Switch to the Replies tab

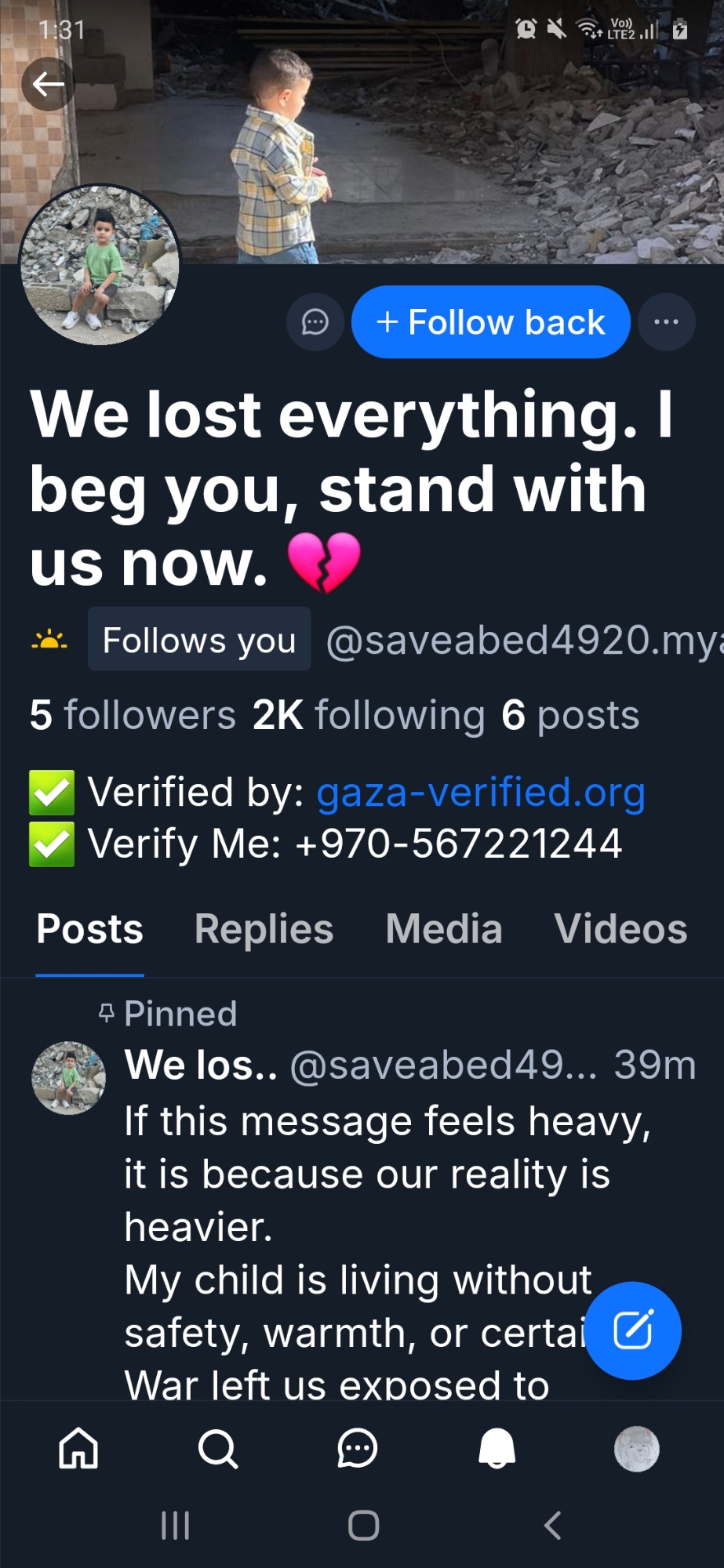coord(264,929)
